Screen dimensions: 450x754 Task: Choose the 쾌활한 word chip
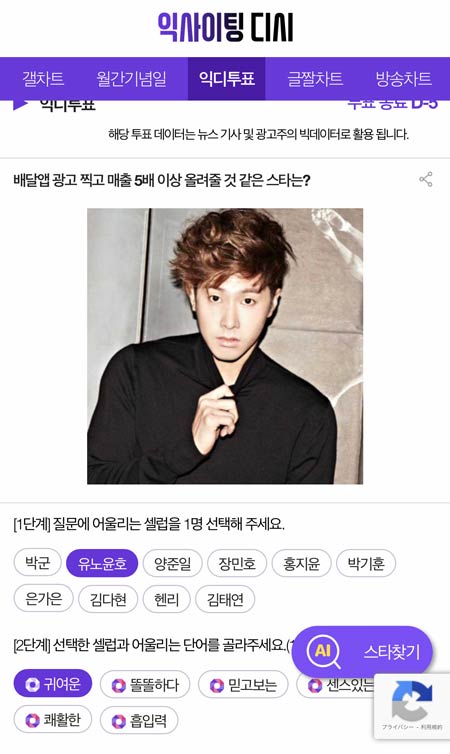click(x=52, y=720)
